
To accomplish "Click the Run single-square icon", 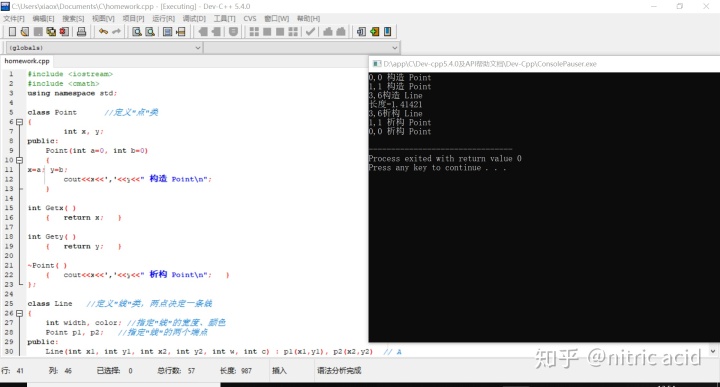I will (x=267, y=32).
